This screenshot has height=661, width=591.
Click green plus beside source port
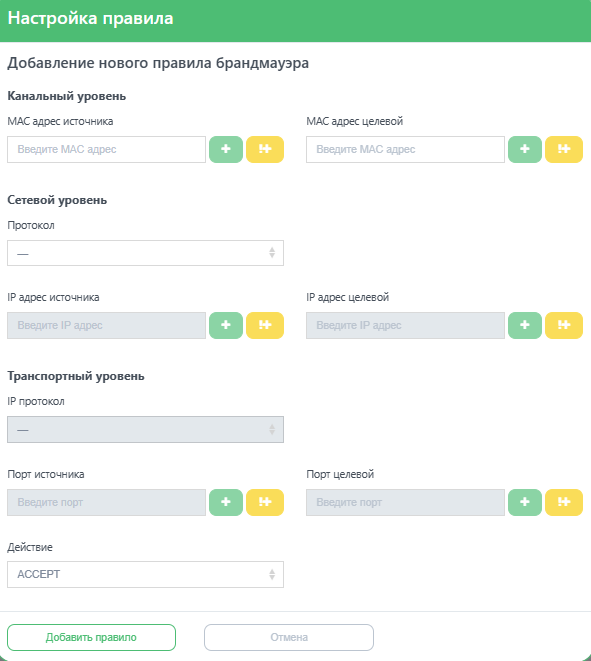(x=226, y=502)
